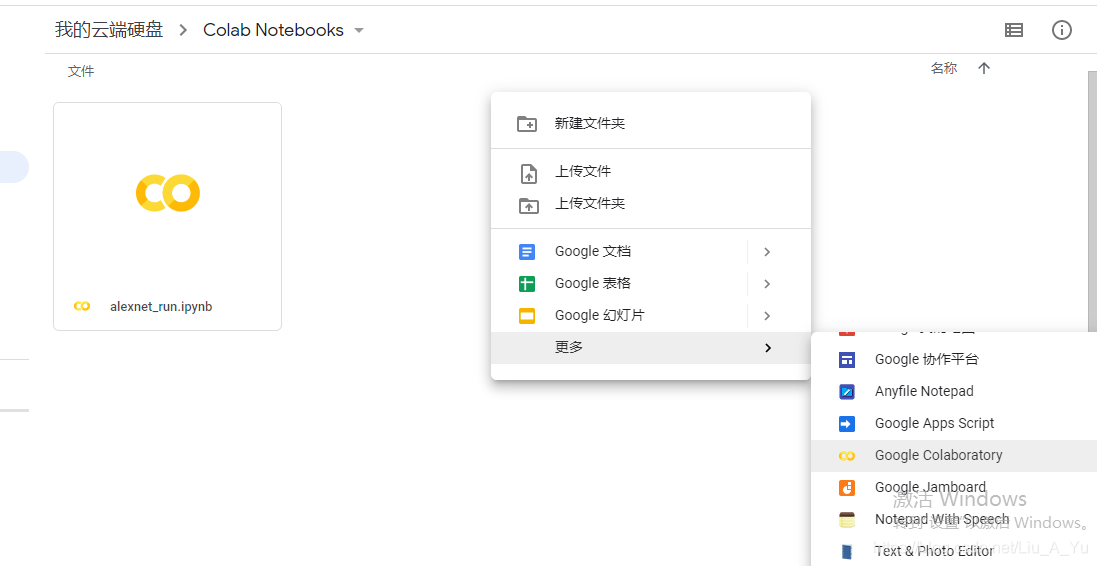Image resolution: width=1097 pixels, height=566 pixels.
Task: Select Google Colaboratory in the submenu
Action: (x=954, y=456)
